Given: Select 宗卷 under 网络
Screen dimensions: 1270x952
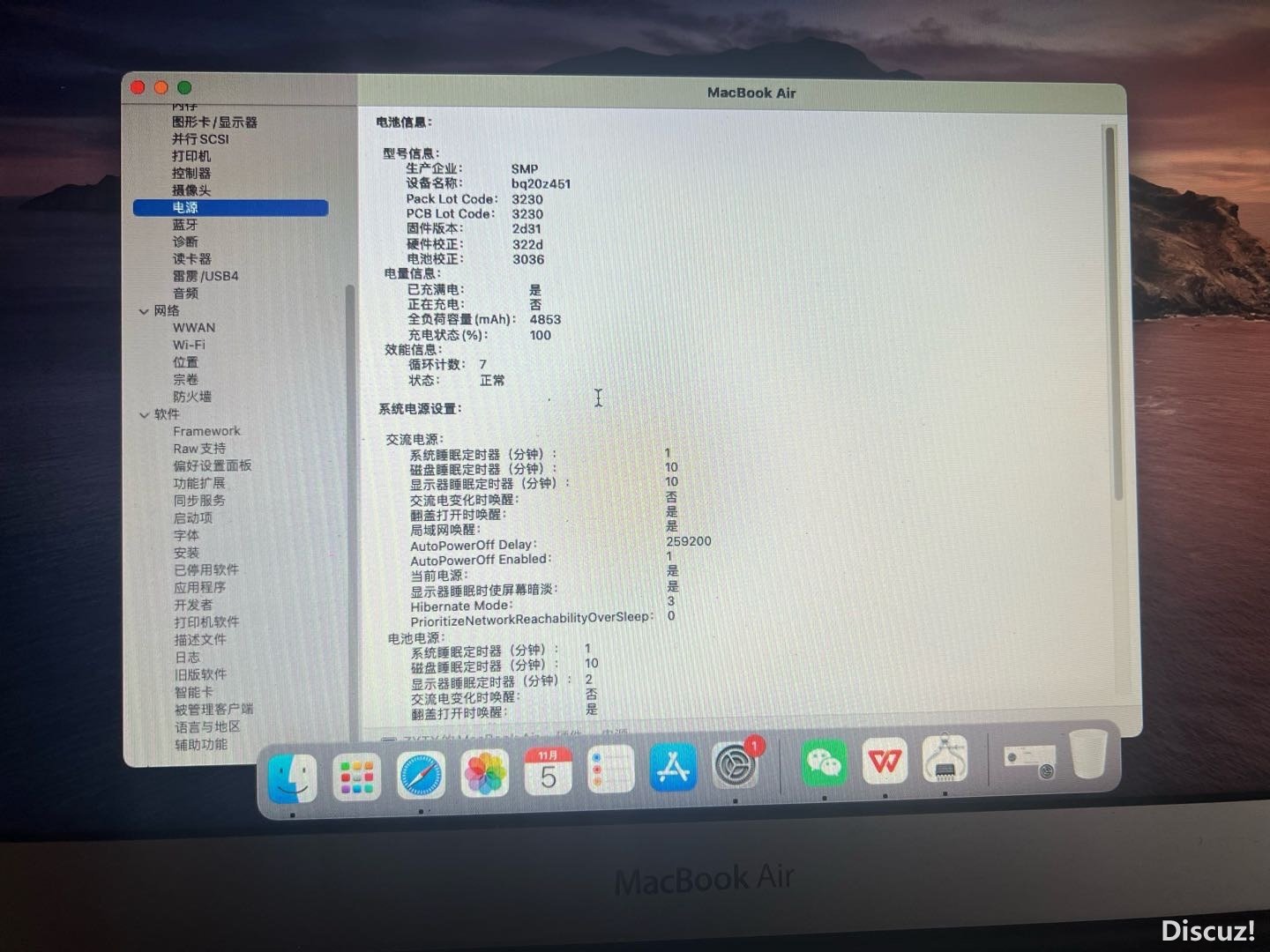Looking at the screenshot, I should (185, 379).
